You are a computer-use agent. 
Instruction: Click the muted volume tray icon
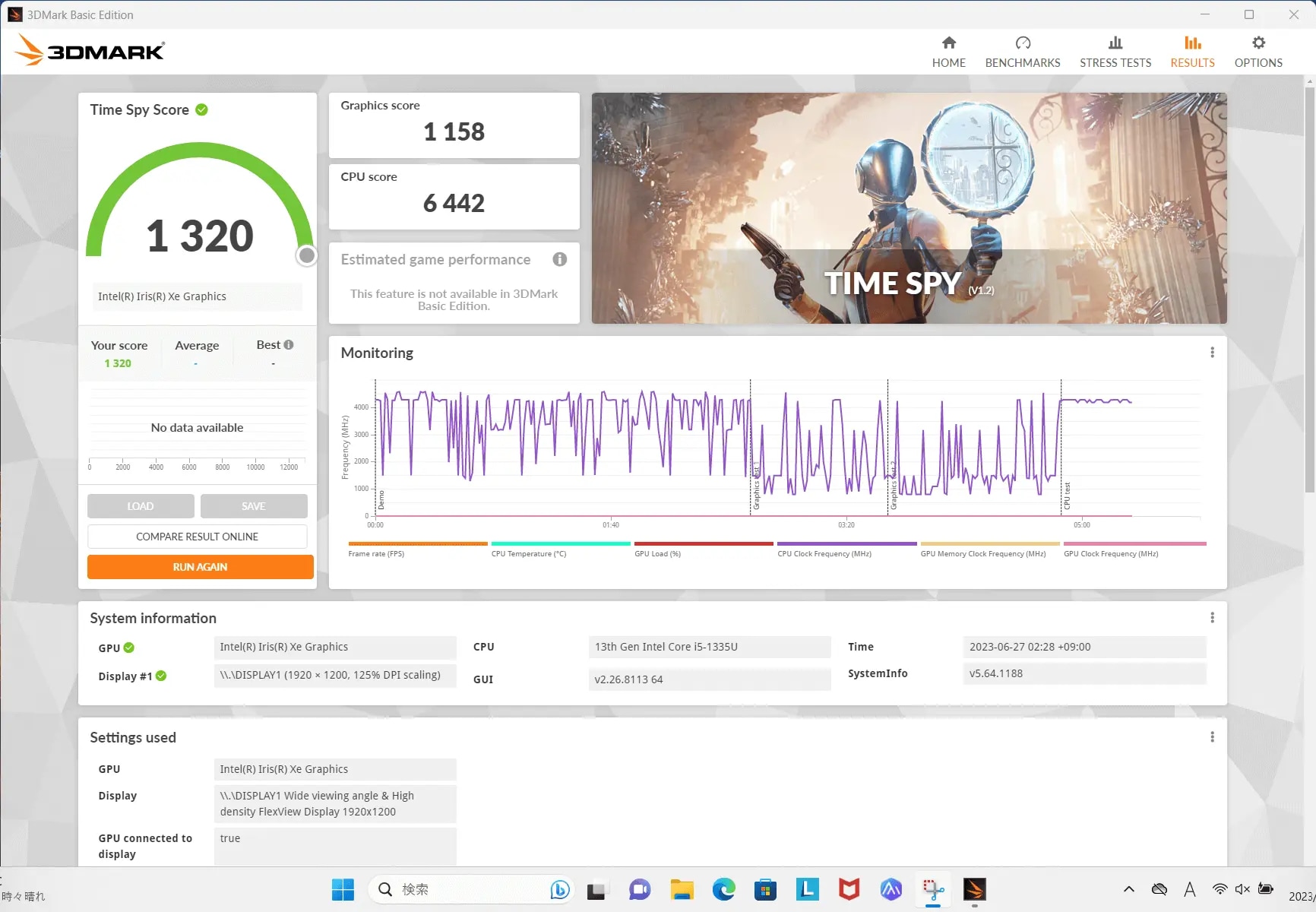(1242, 889)
